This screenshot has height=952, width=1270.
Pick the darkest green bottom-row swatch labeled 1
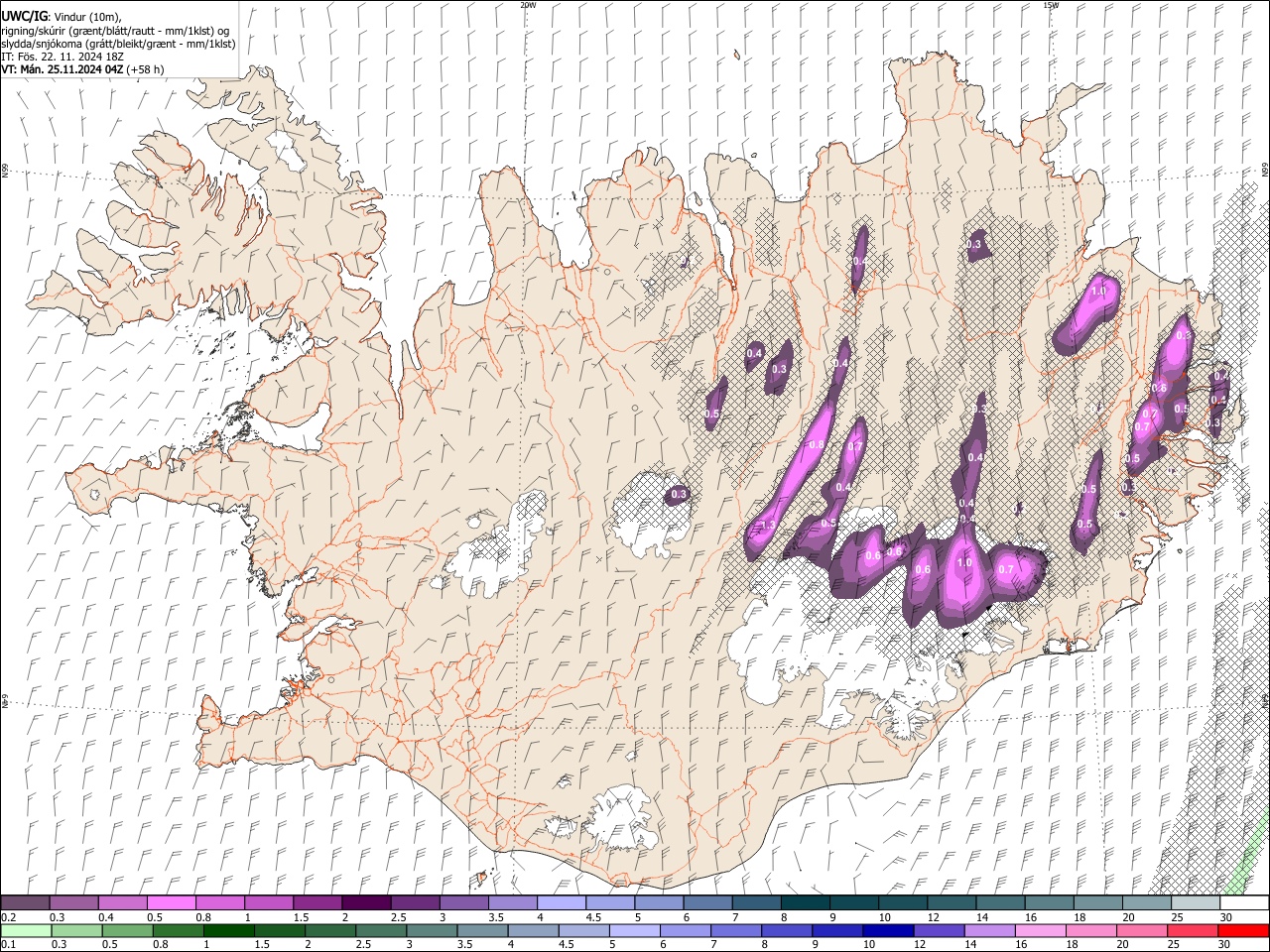click(228, 930)
